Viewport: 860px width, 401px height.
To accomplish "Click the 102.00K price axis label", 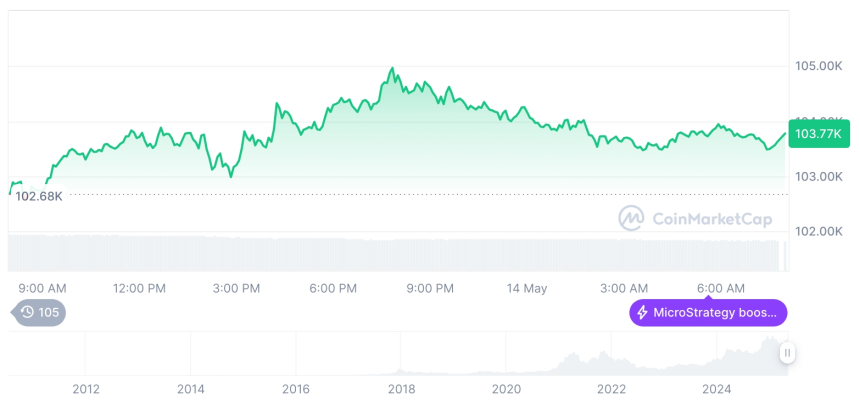I will pyautogui.click(x=818, y=231).
